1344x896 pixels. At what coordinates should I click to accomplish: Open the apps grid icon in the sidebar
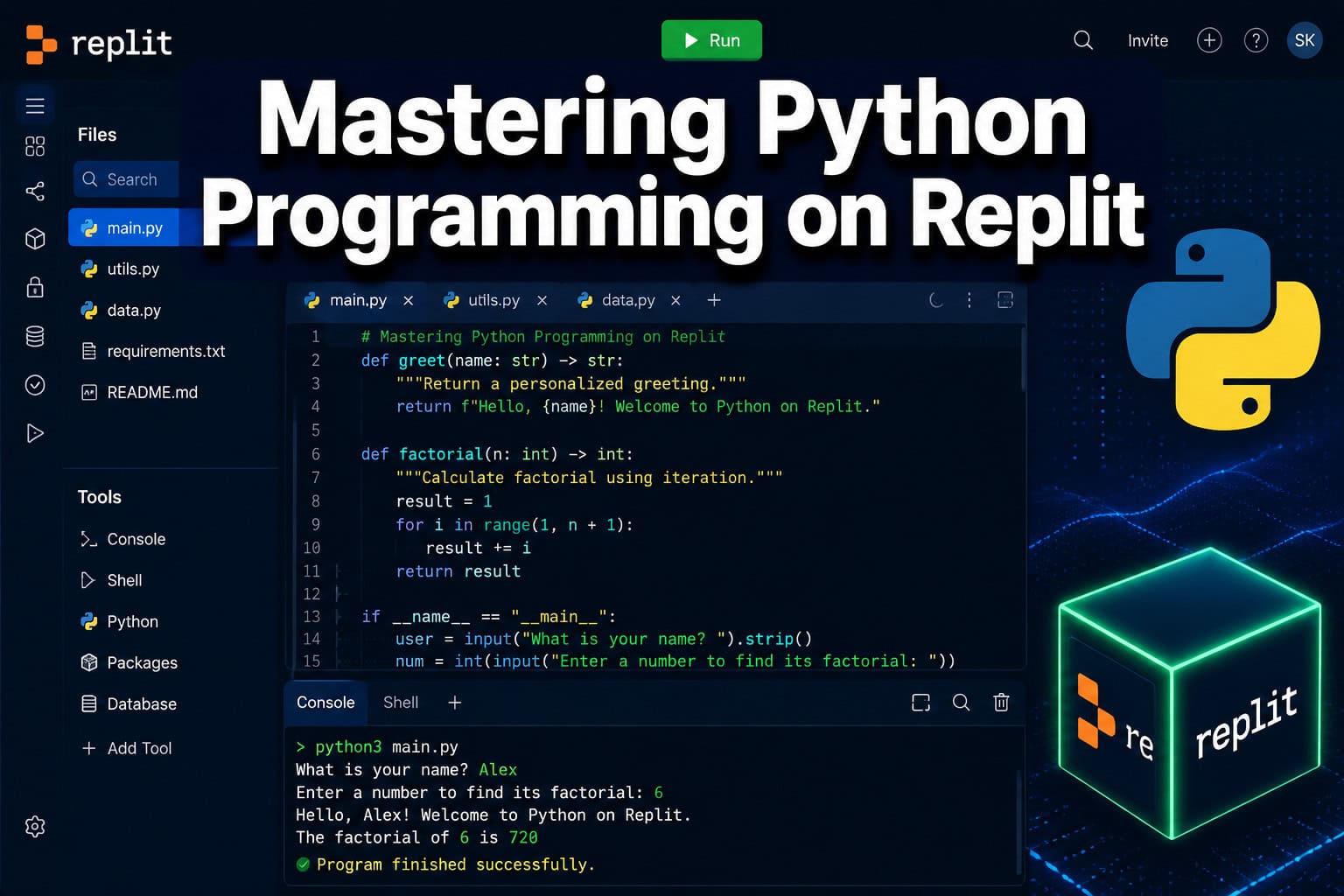35,146
